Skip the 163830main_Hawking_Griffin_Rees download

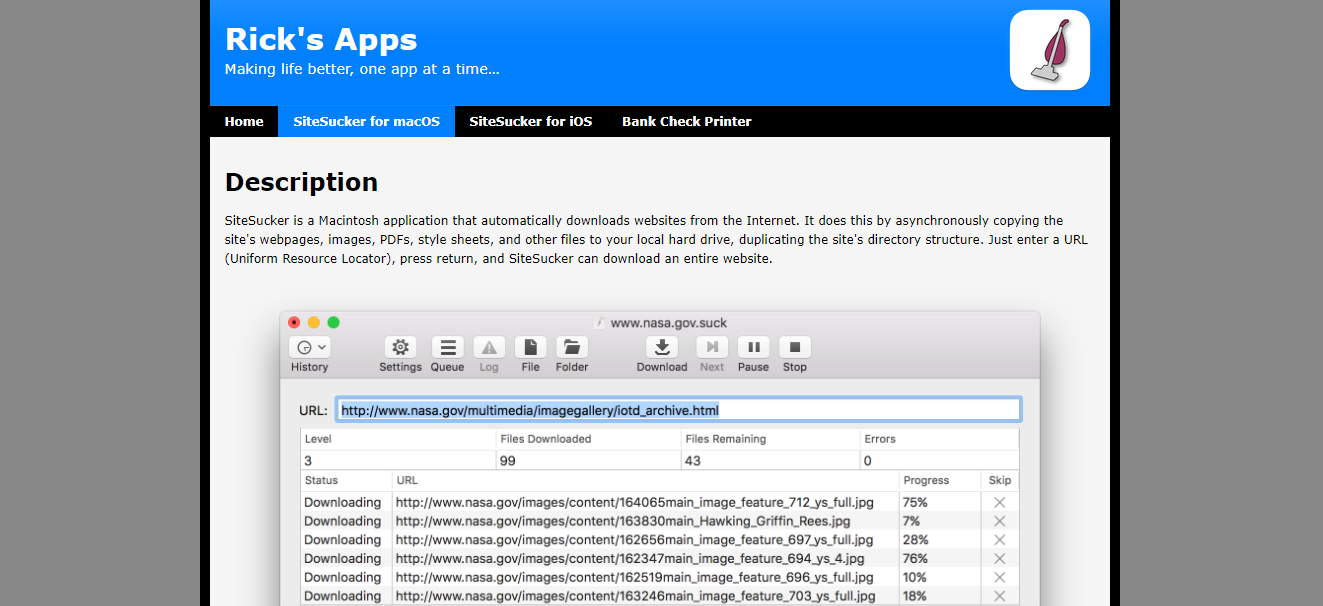click(x=999, y=521)
